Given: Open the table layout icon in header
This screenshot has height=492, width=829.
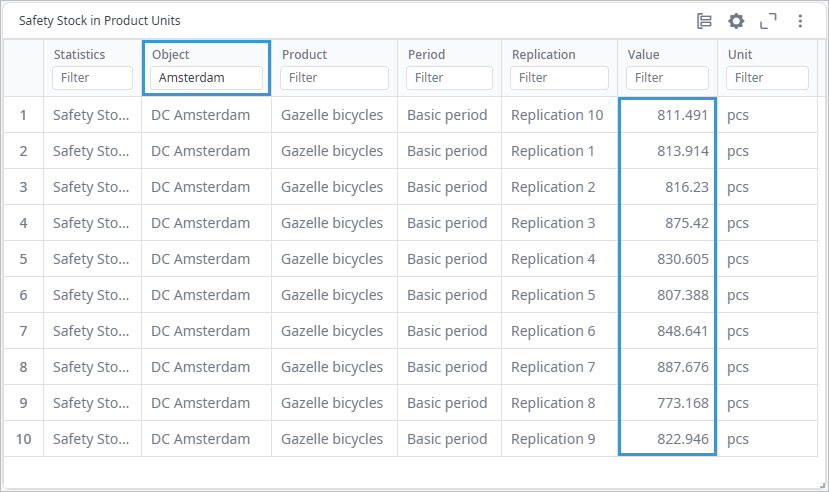Looking at the screenshot, I should [x=704, y=21].
